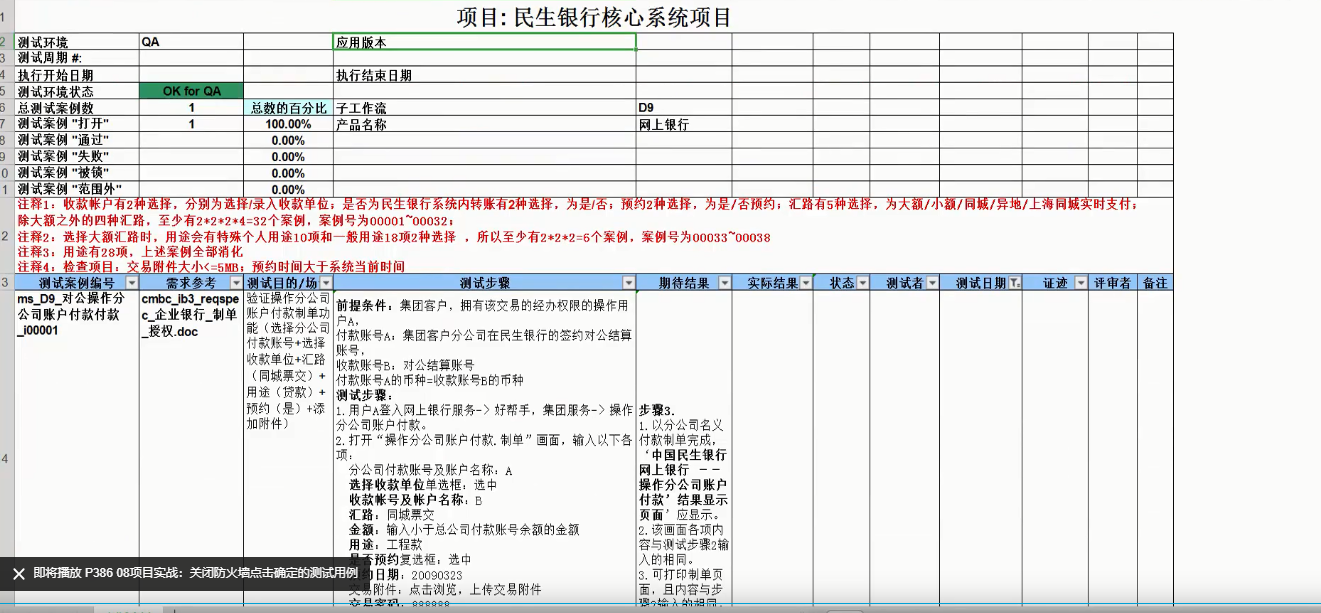The height and width of the screenshot is (613, 1321).
Task: Open active filter button on 测试日期 column
Action: pos(1014,284)
